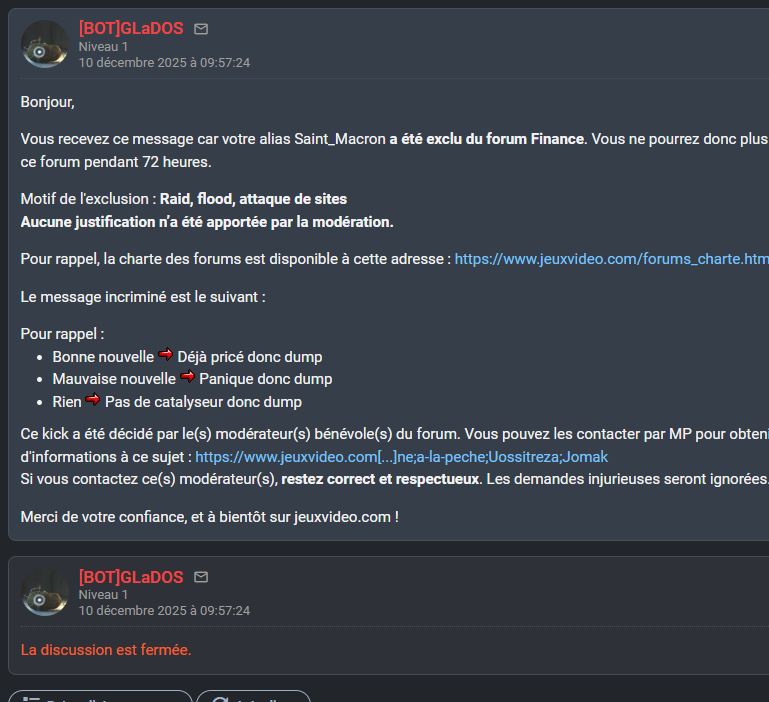The height and width of the screenshot is (702, 769).
Task: Open the moderators contact link
Action: 401,457
